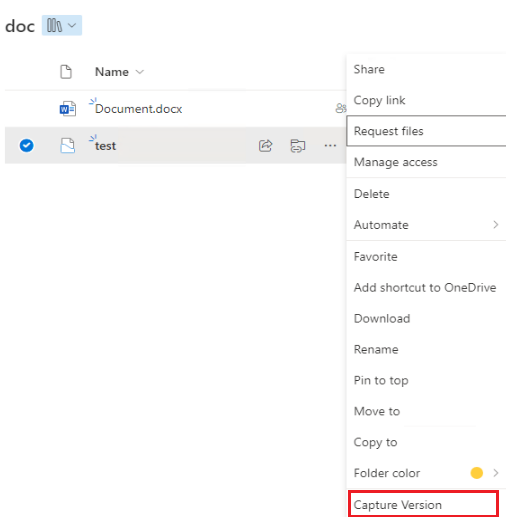The height and width of the screenshot is (517, 511).
Task: Click the library view switcher icon next to doc
Action: click(62, 25)
